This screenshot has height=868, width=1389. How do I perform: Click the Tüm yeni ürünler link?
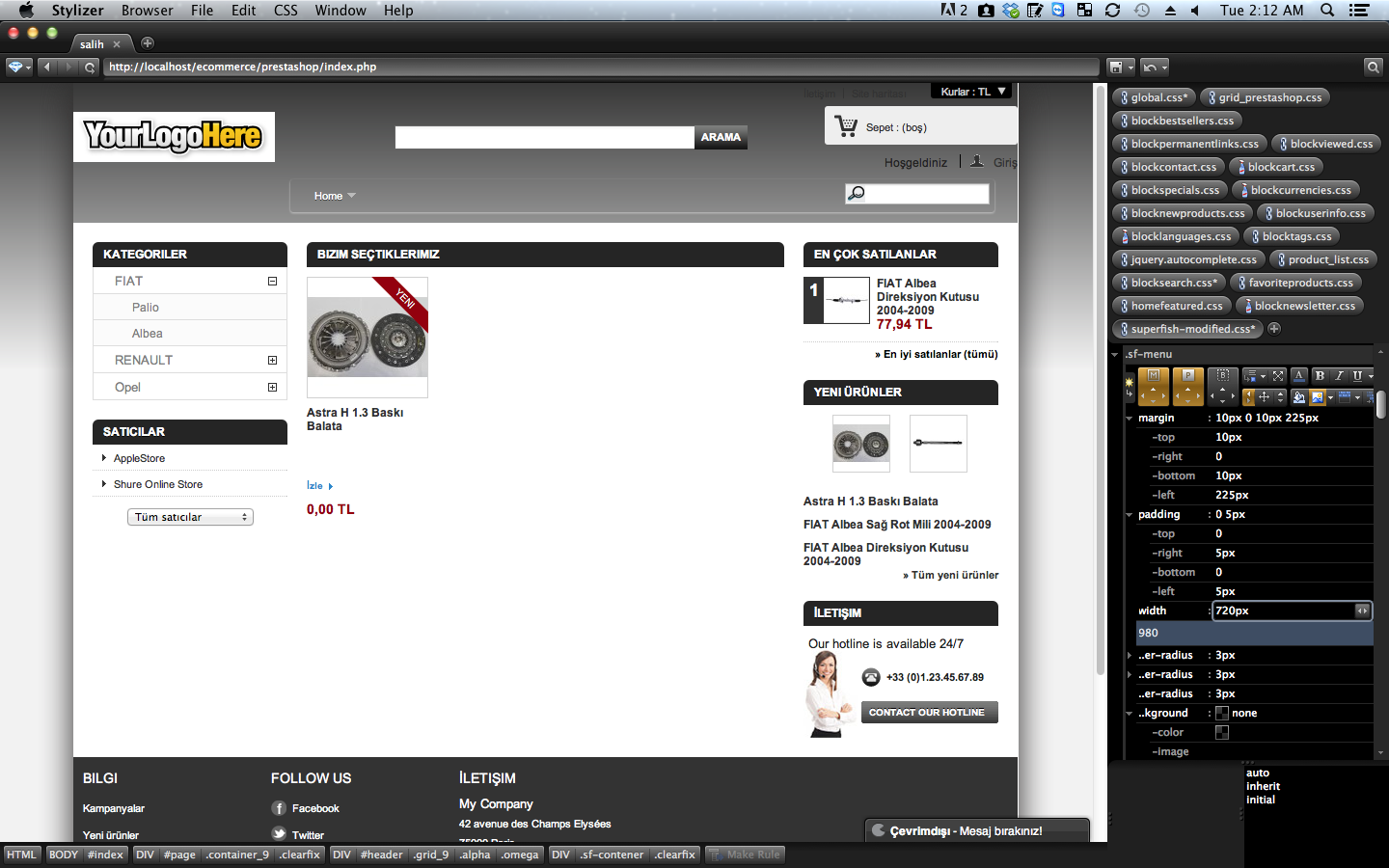point(951,575)
